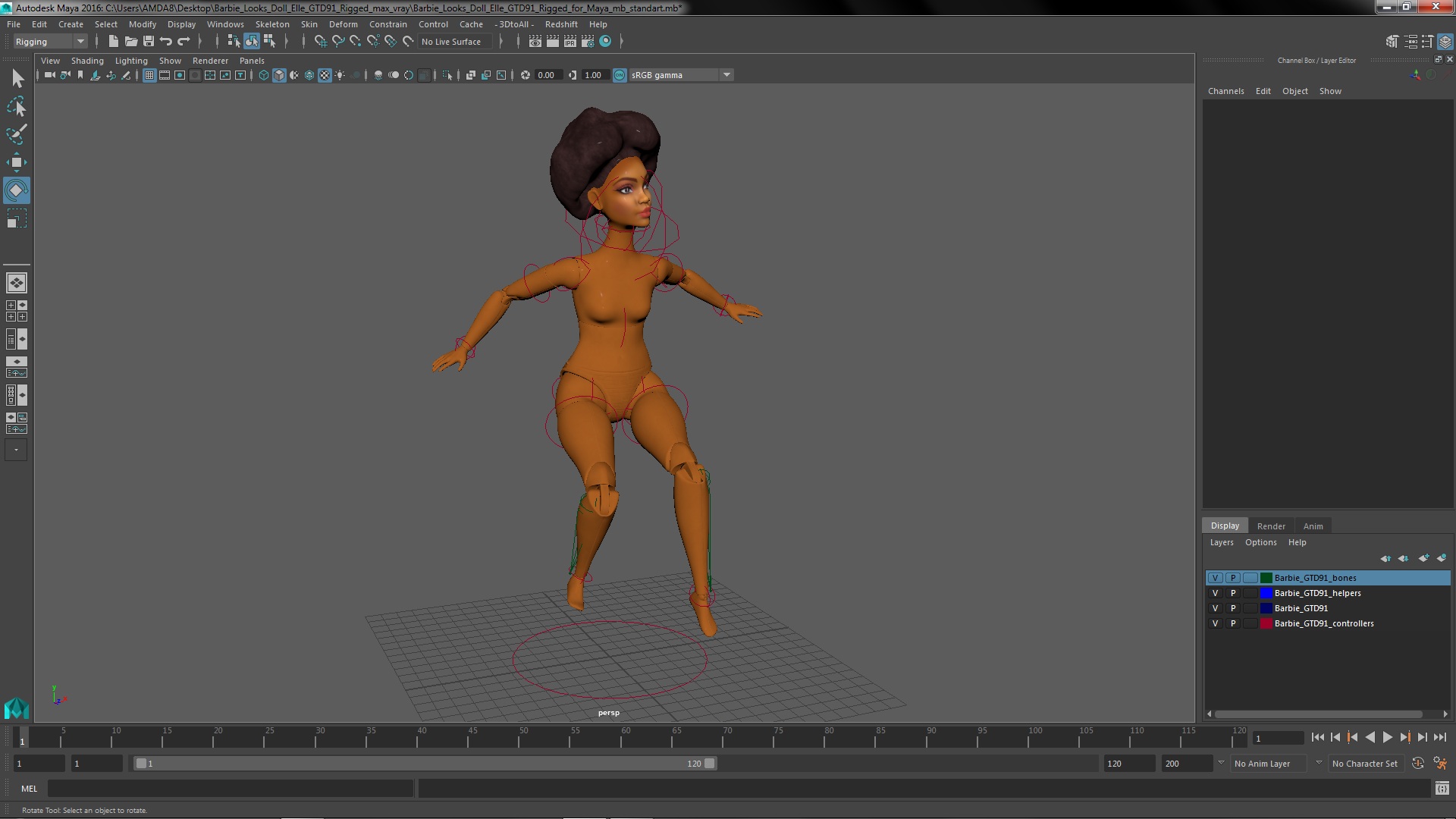The image size is (1456, 819).
Task: Redo the last action
Action: (184, 42)
